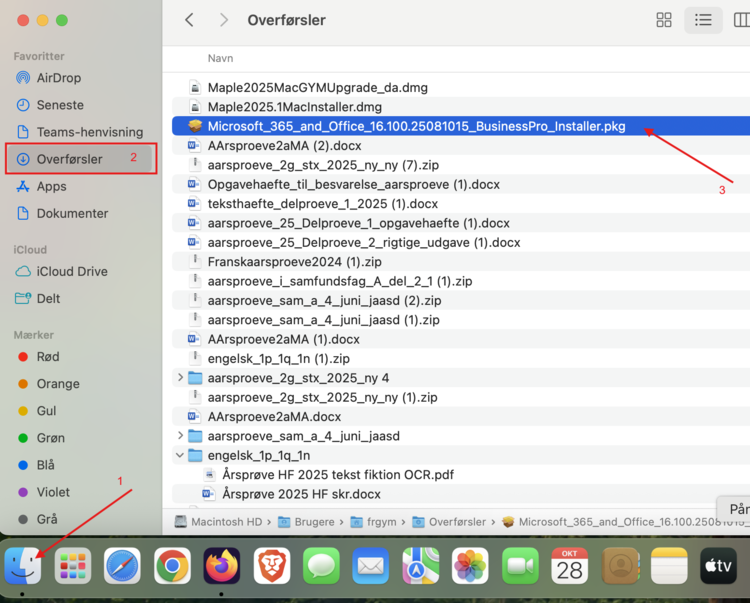Launch Firefox from the Dock
Image resolution: width=750 pixels, height=603 pixels.
coord(222,566)
